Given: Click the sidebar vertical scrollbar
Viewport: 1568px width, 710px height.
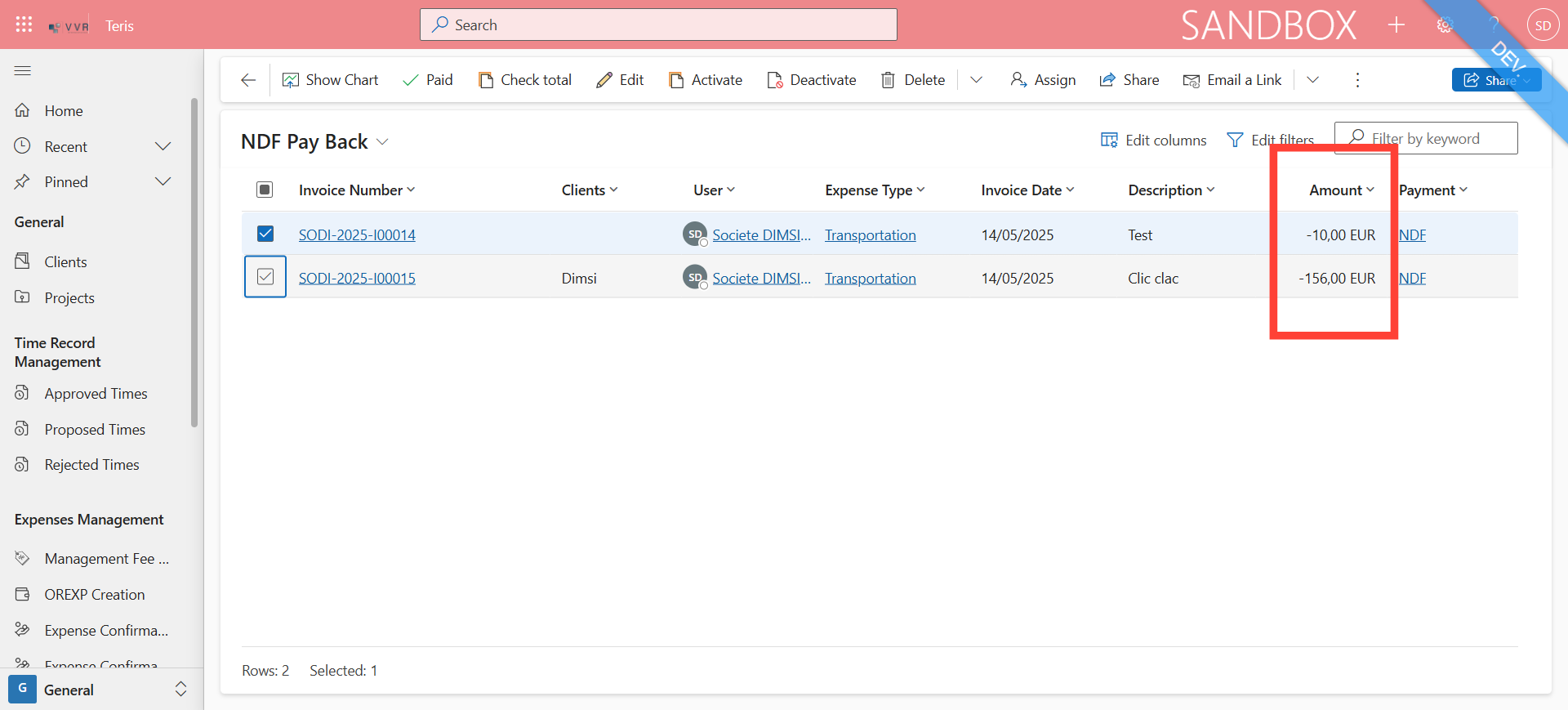Looking at the screenshot, I should 194,261.
